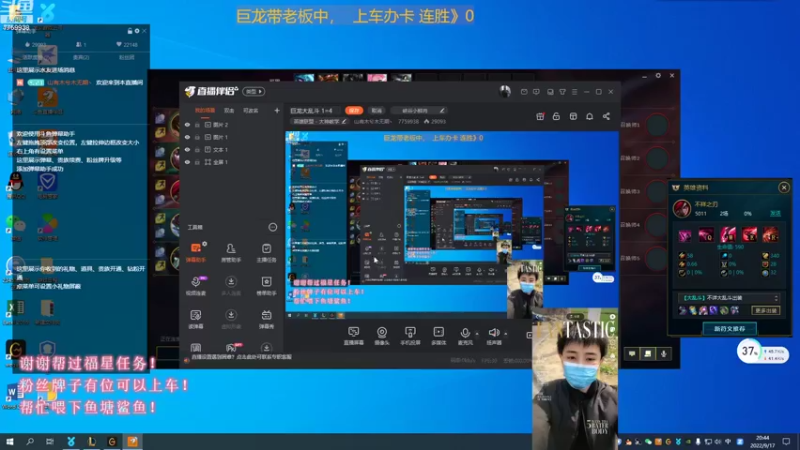Open the 房管助手 tool
This screenshot has width=800, height=450.
pos(231,252)
